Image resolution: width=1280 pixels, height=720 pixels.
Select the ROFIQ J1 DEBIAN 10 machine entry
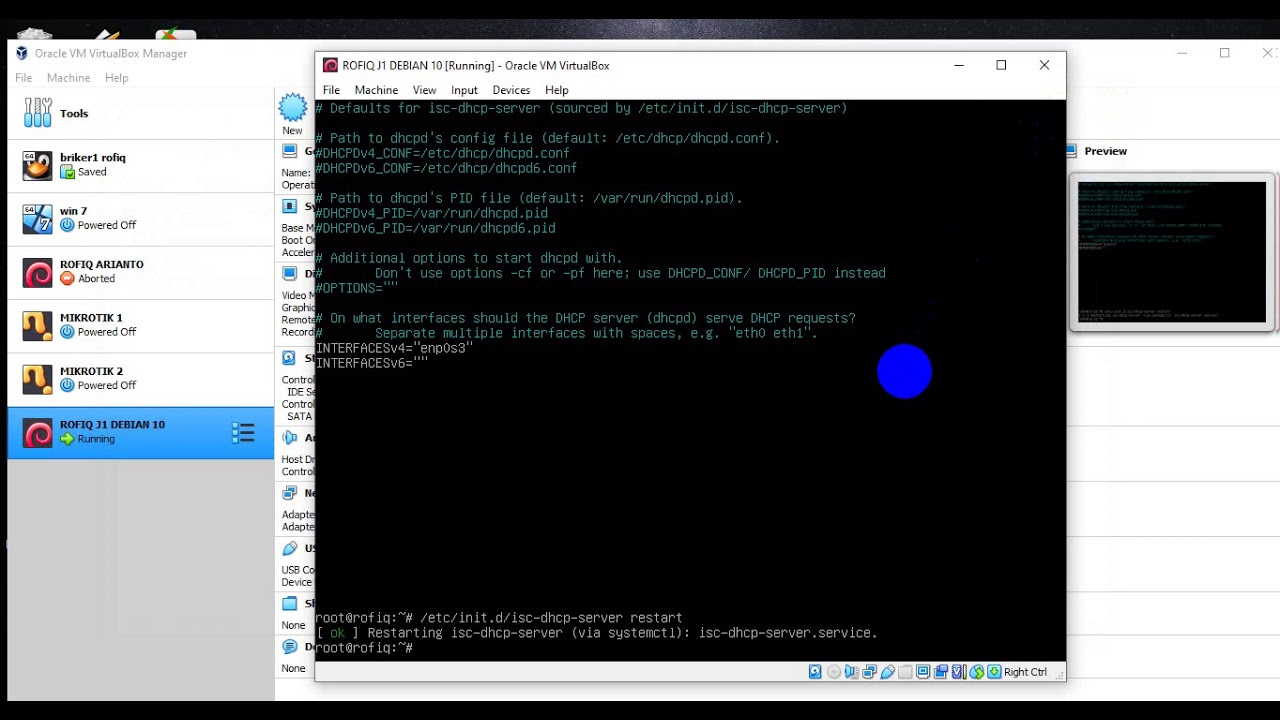click(x=140, y=432)
